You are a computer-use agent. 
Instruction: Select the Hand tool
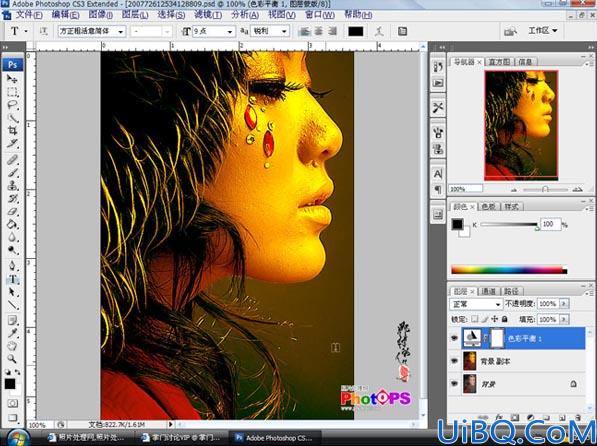tap(13, 346)
